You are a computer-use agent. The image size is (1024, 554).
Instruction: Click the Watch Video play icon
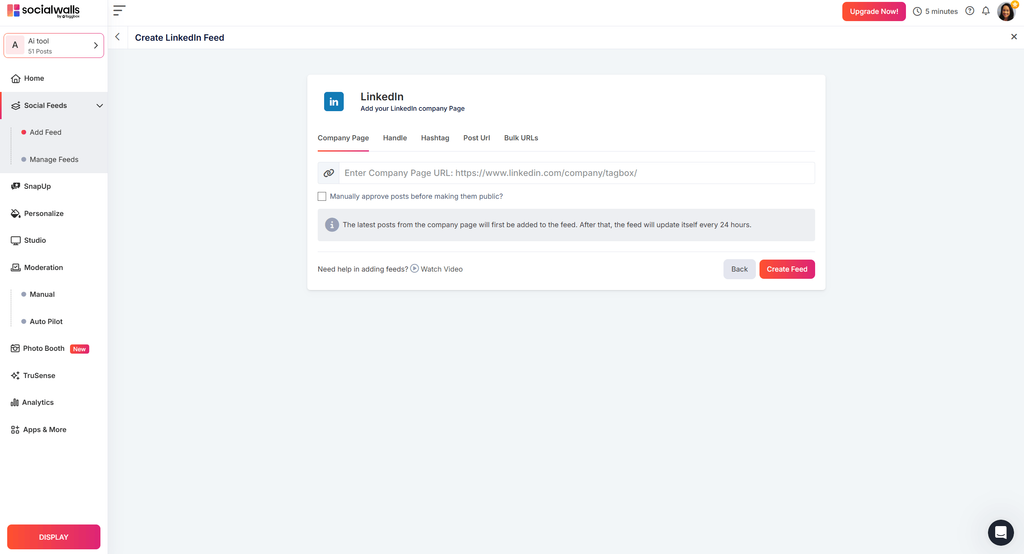point(414,269)
